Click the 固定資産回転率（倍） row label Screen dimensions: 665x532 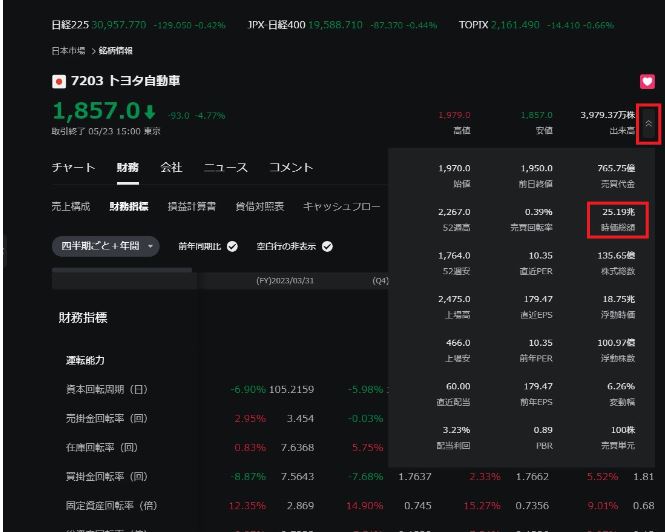tap(112, 506)
